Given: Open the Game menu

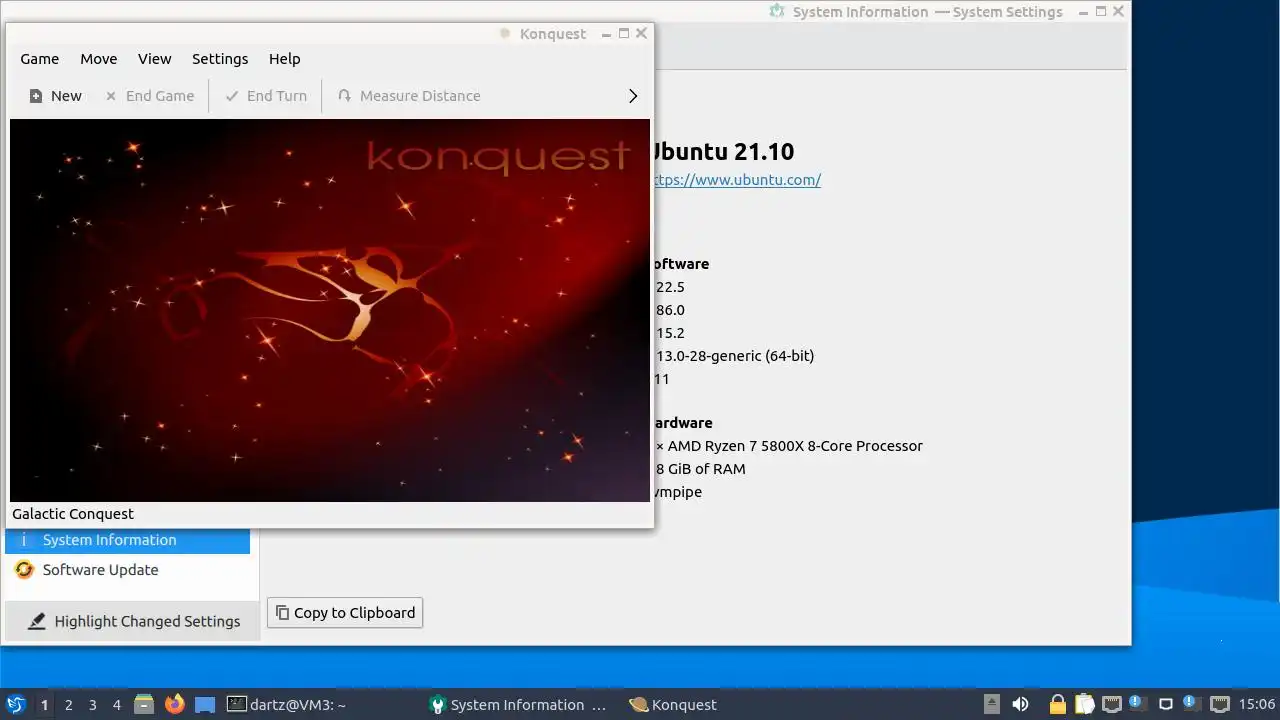Looking at the screenshot, I should (40, 59).
